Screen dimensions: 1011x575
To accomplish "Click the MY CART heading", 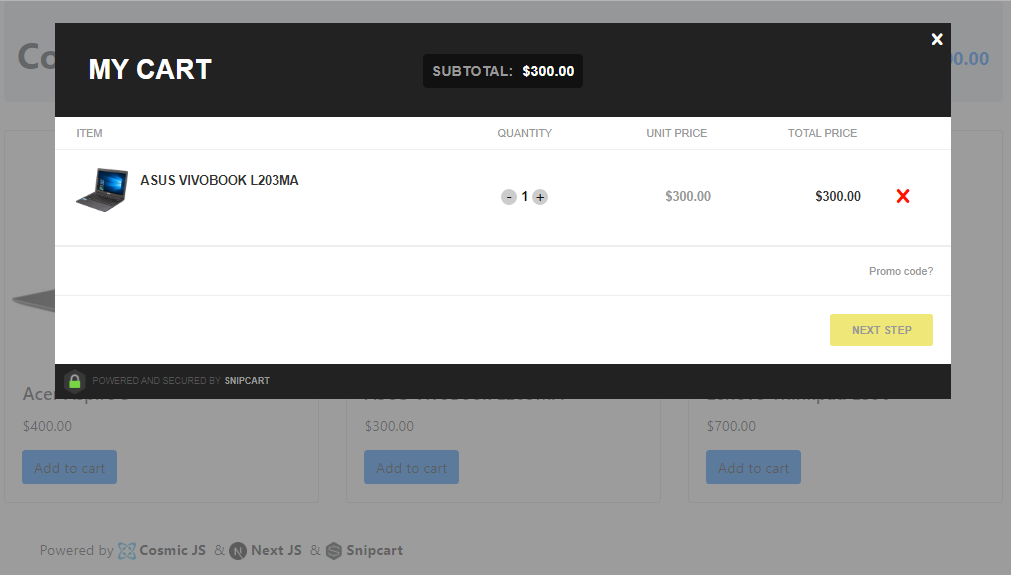I will pos(150,70).
